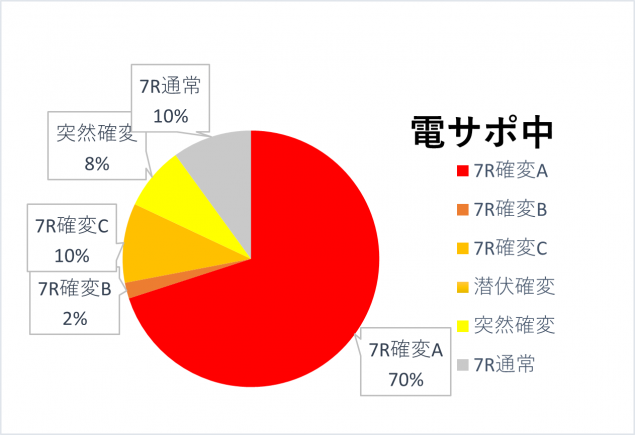Screen dimensions: 635x435
Task: Click the red 7R確変A legend swatch
Action: click(x=462, y=171)
